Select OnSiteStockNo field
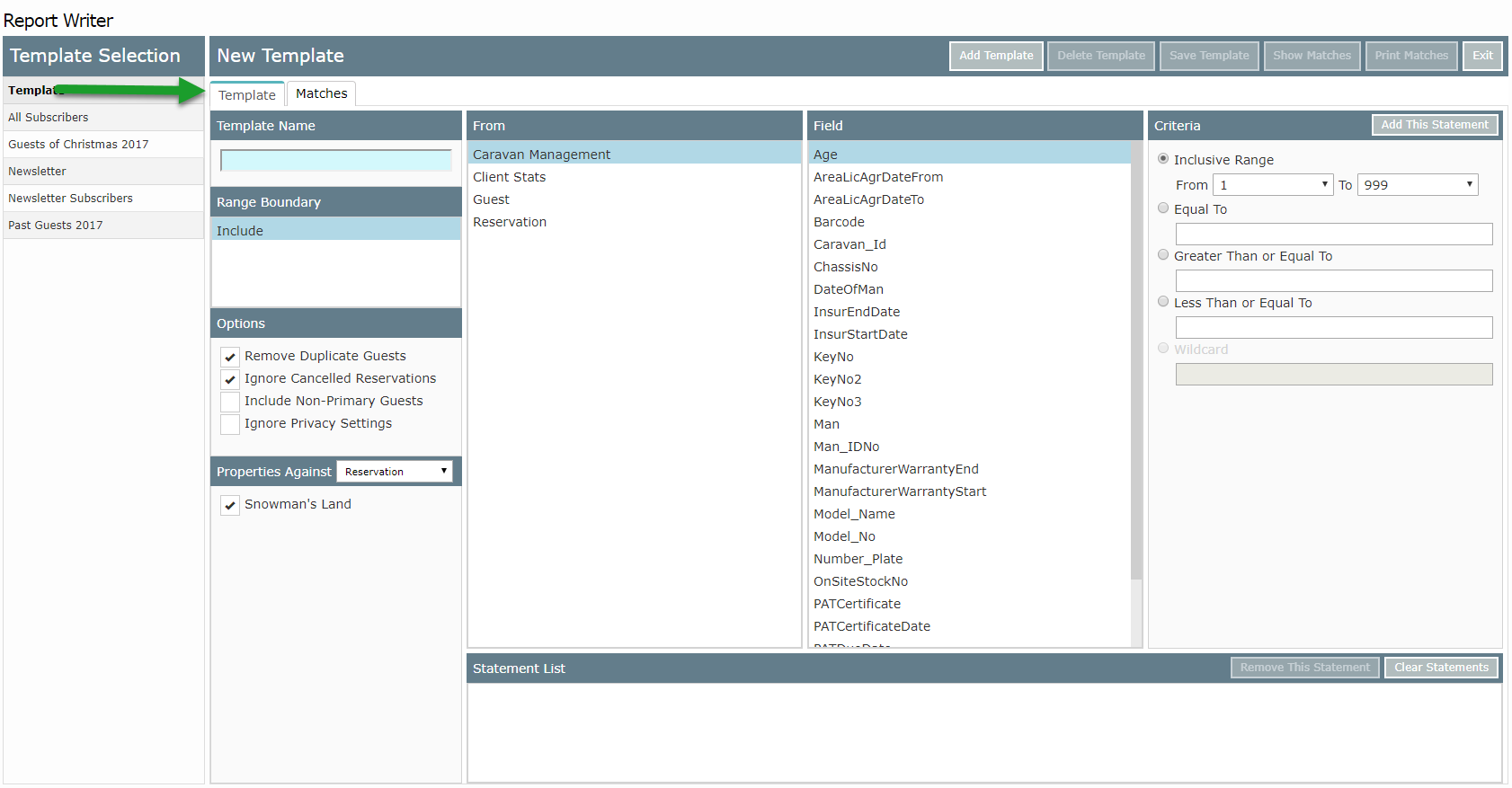This screenshot has width=1512, height=788. point(969,581)
